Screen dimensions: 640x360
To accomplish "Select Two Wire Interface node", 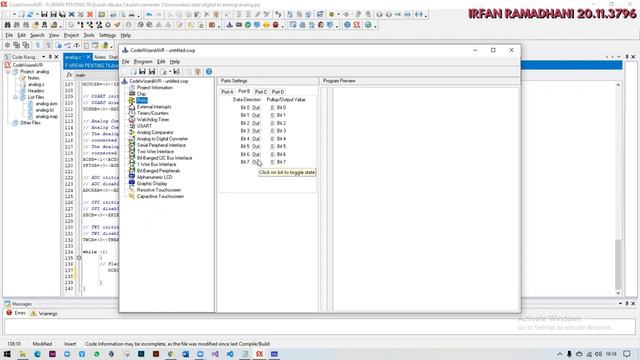I will click(155, 151).
